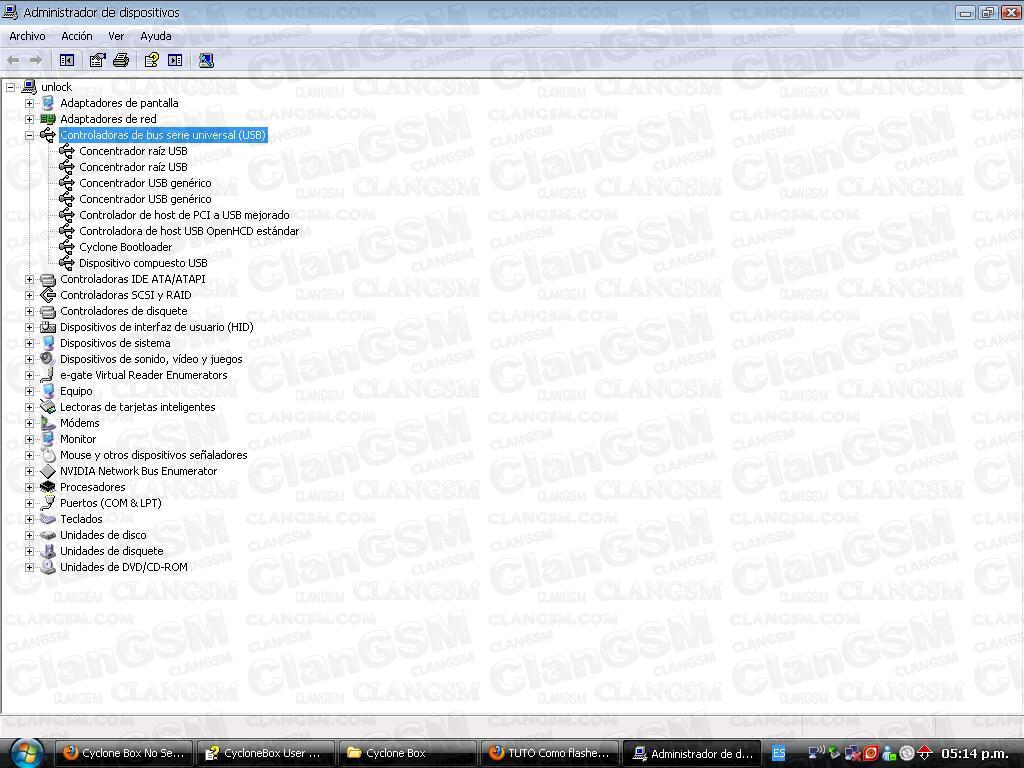The image size is (1024, 768).
Task: Click the Print toolbar icon
Action: (121, 61)
